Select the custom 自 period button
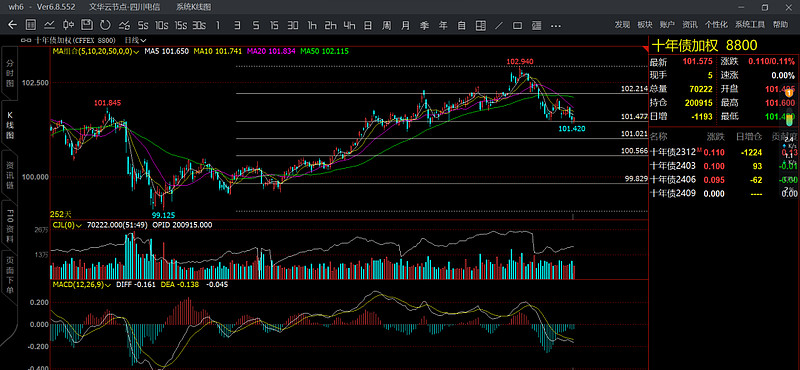Viewport: 800px width, 370px height. click(462, 25)
